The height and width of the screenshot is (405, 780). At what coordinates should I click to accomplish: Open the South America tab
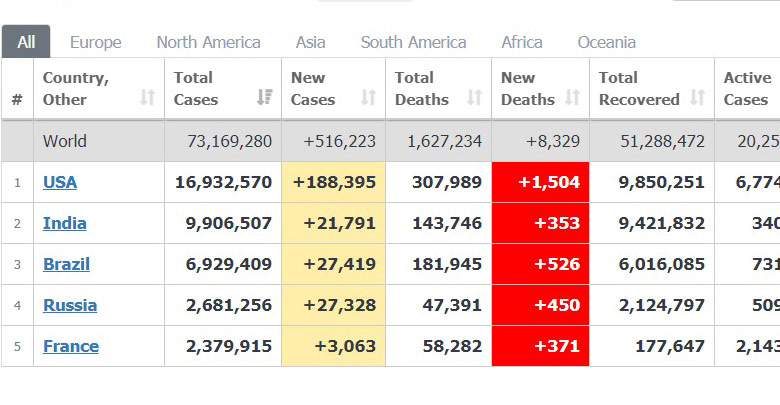tap(413, 42)
